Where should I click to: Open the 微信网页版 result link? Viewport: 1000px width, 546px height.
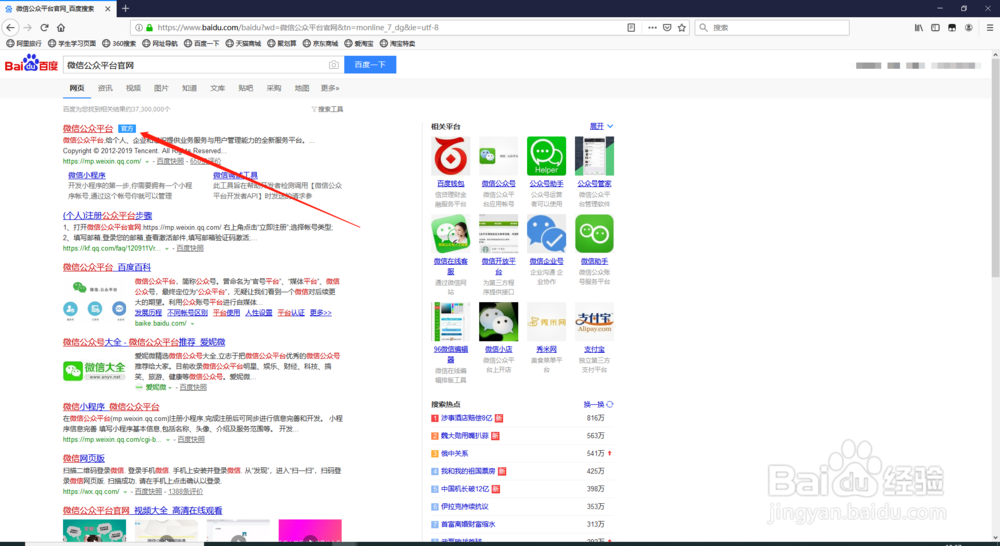84,459
